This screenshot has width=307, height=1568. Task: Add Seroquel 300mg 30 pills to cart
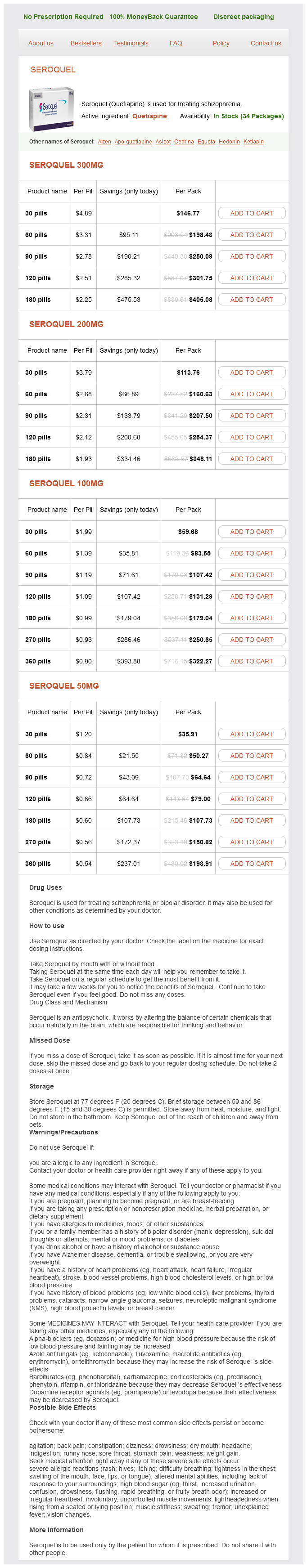252,214
